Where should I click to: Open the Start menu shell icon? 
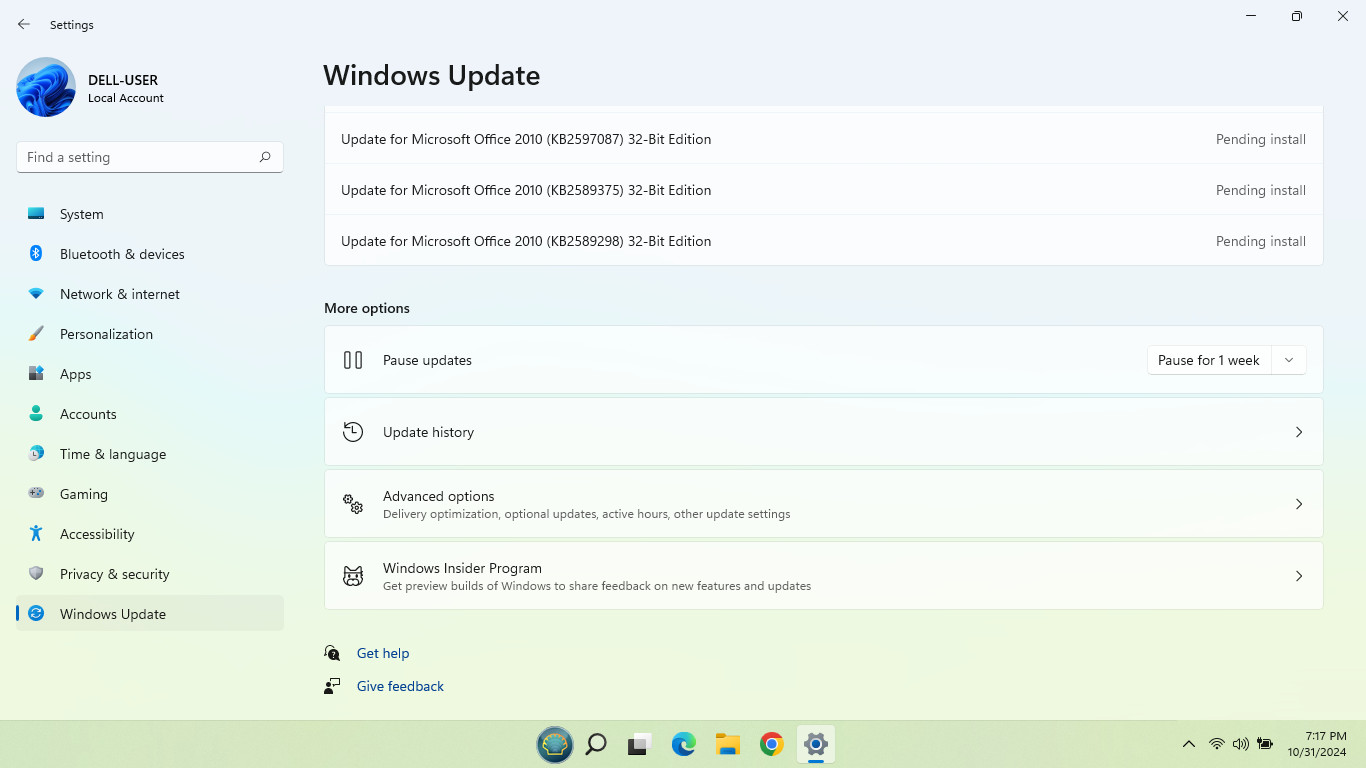tap(555, 744)
